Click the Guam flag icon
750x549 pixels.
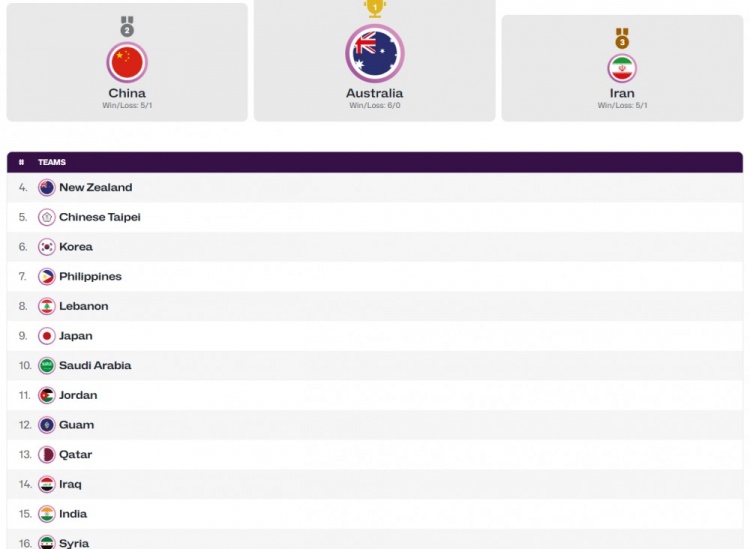click(x=47, y=425)
